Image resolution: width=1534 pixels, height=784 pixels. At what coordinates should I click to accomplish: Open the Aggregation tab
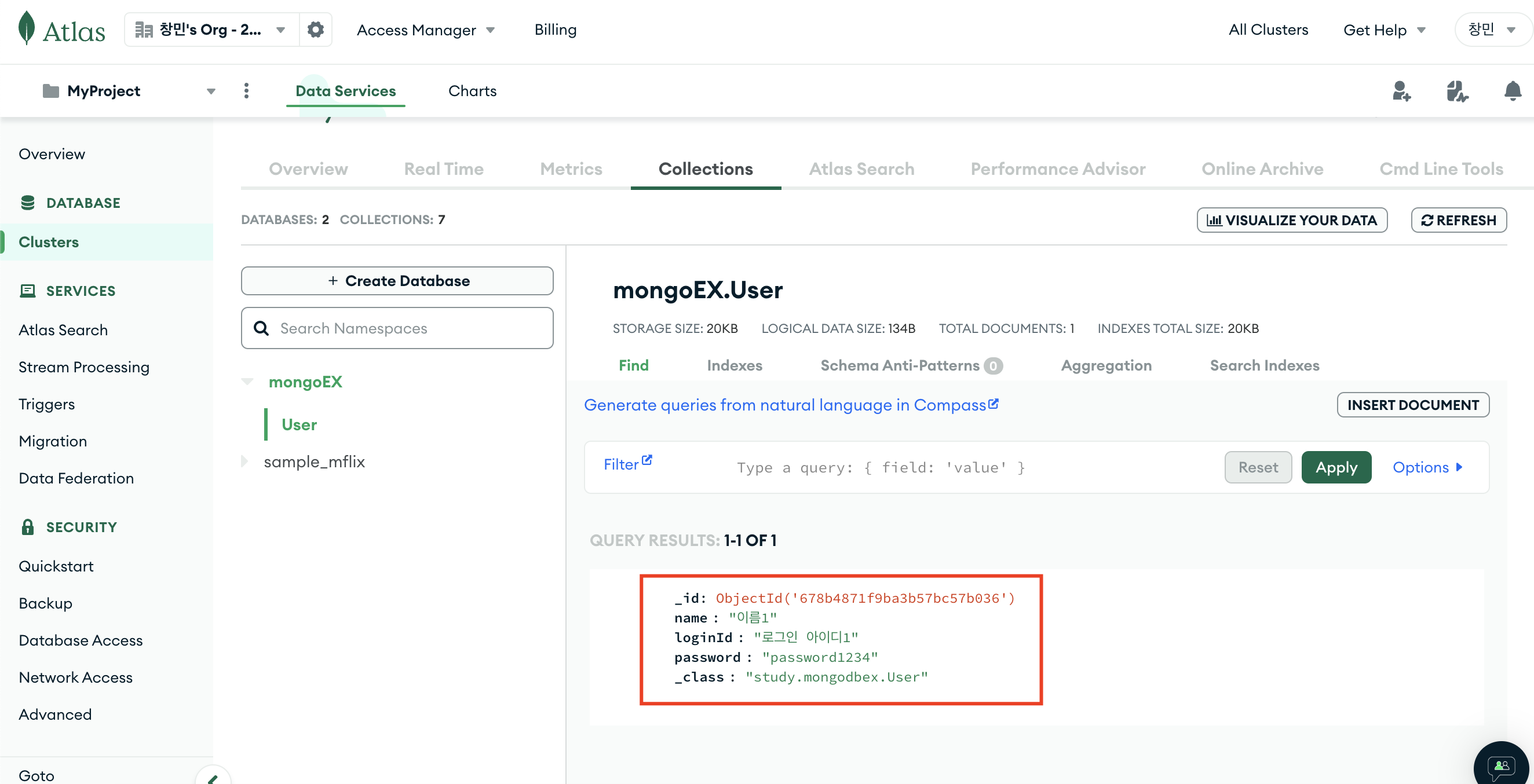(x=1106, y=365)
